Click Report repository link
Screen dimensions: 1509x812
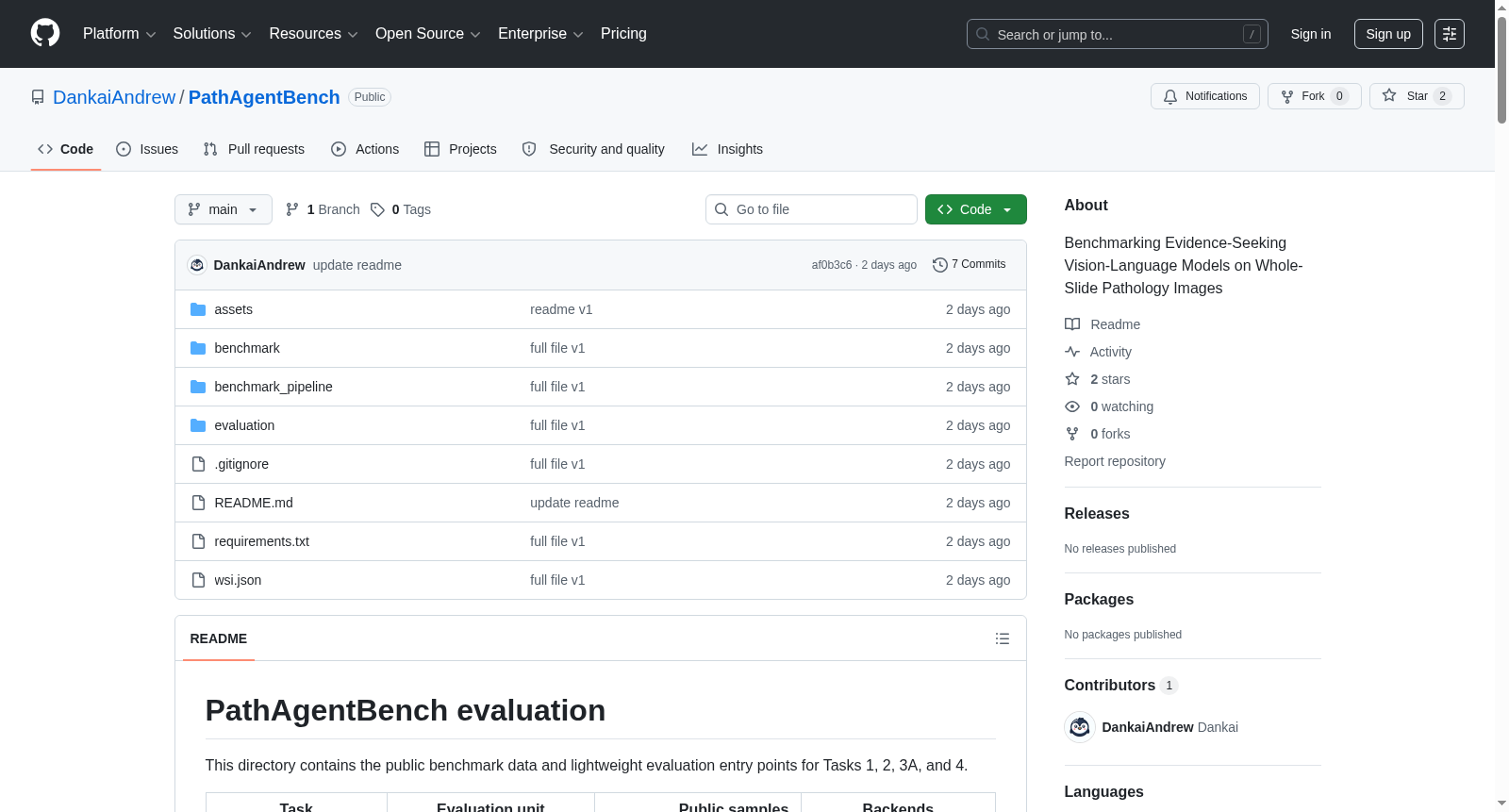[1115, 461]
